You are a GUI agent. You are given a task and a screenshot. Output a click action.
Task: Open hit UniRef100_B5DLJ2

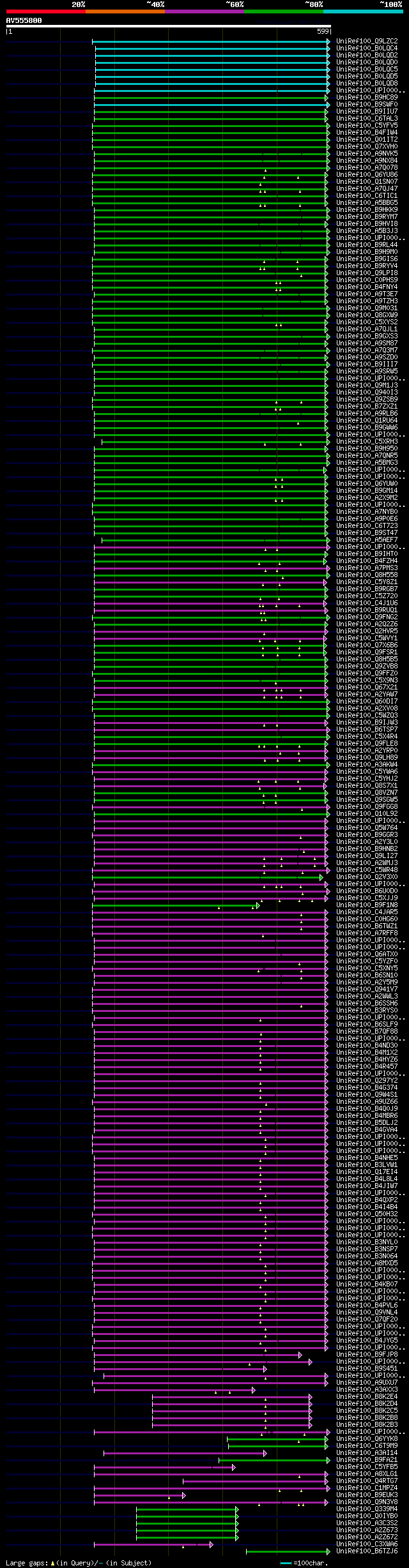(367, 1123)
